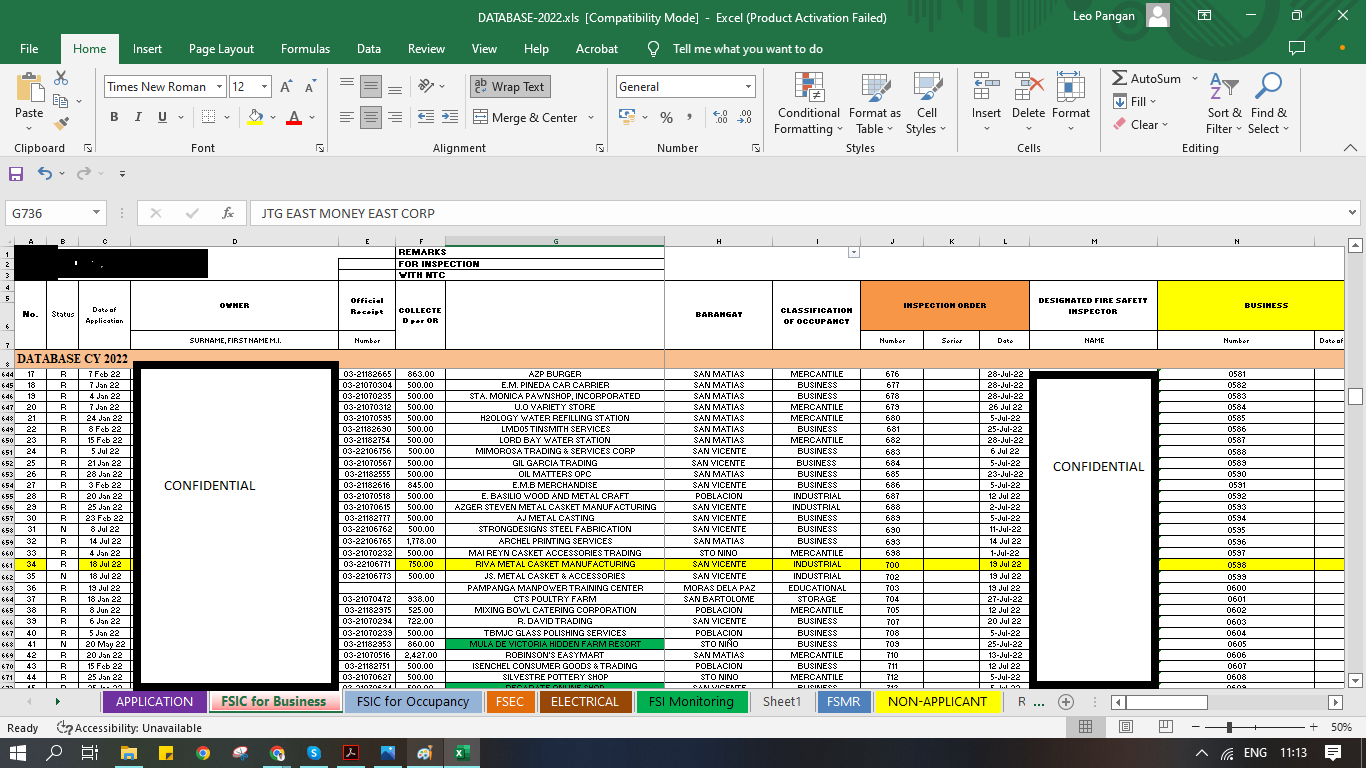Open the FSIC for Occupancy sheet tab
Image resolution: width=1366 pixels, height=768 pixels.
coord(413,702)
